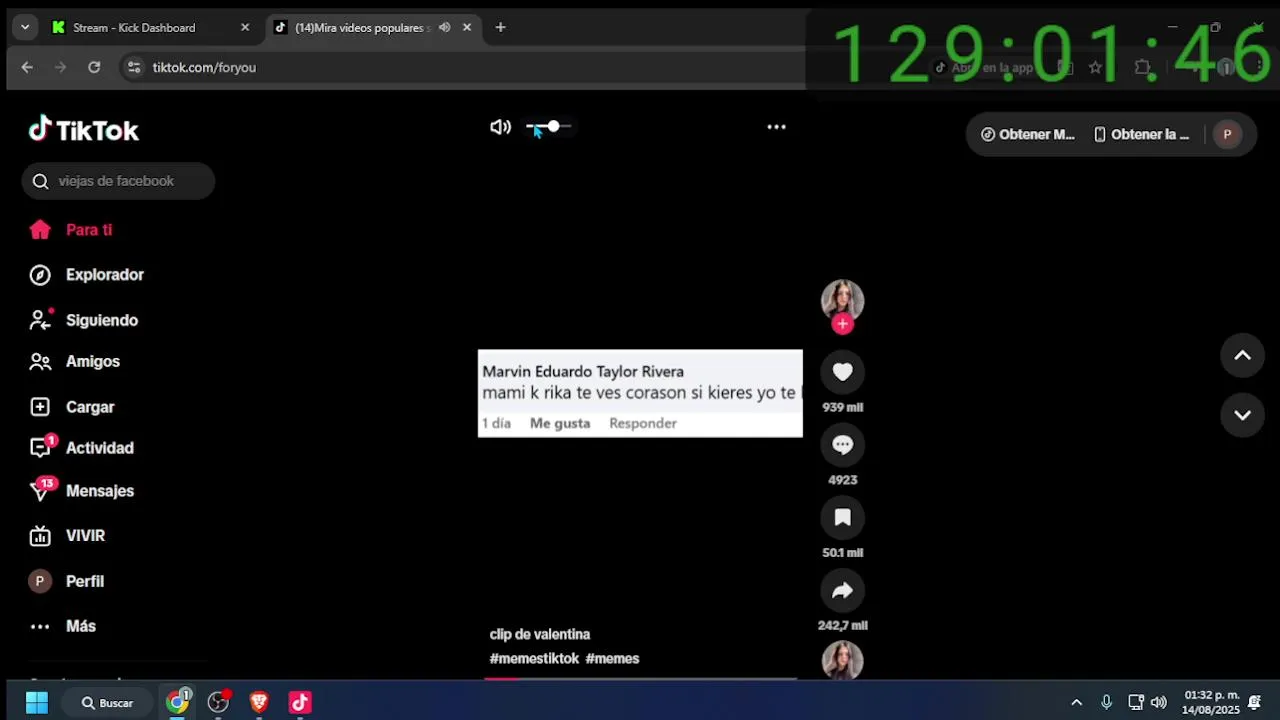The height and width of the screenshot is (720, 1280).
Task: Click the TikTok logo
Action: tap(84, 130)
